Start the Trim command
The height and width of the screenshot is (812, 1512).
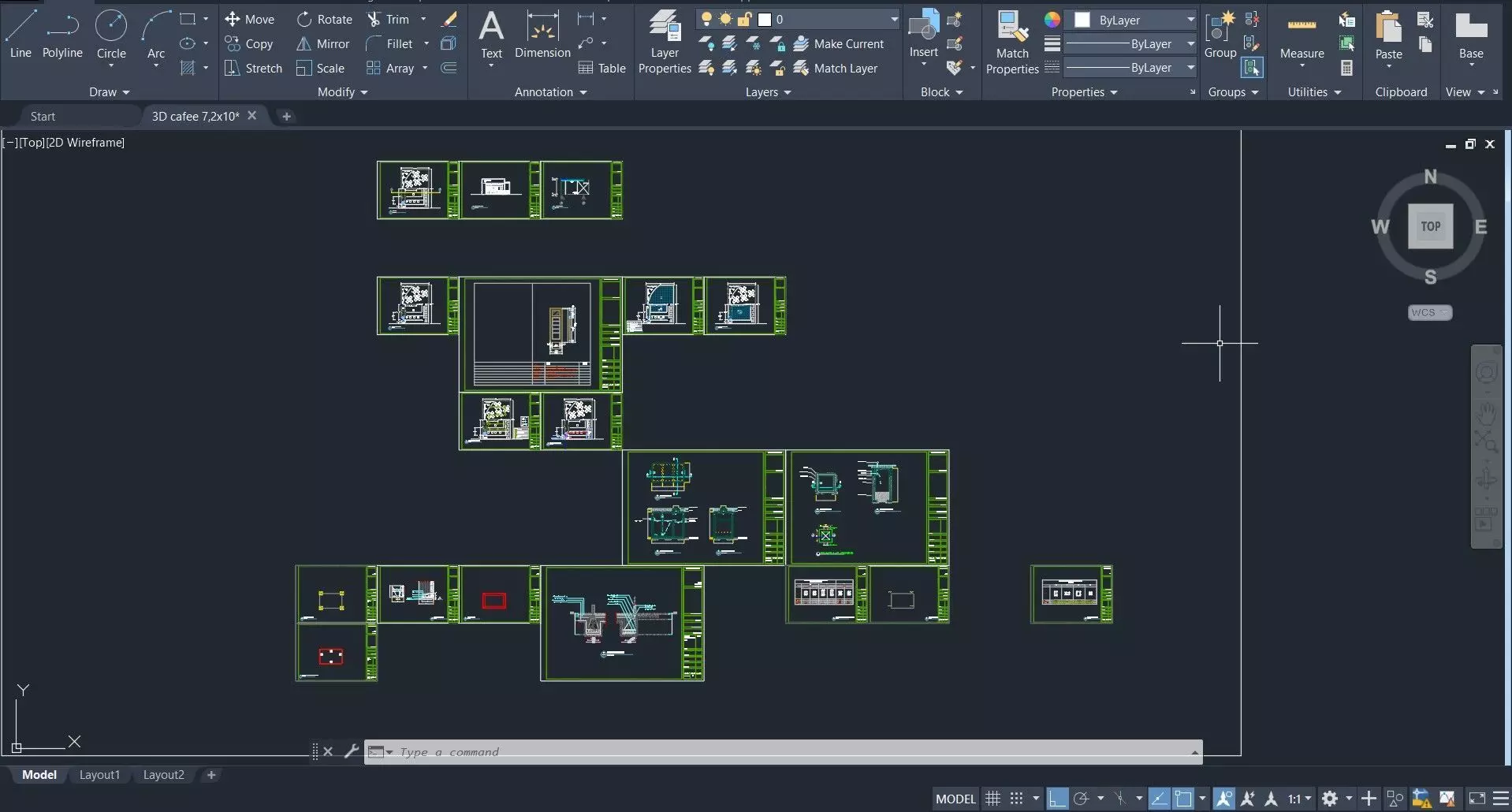(388, 19)
